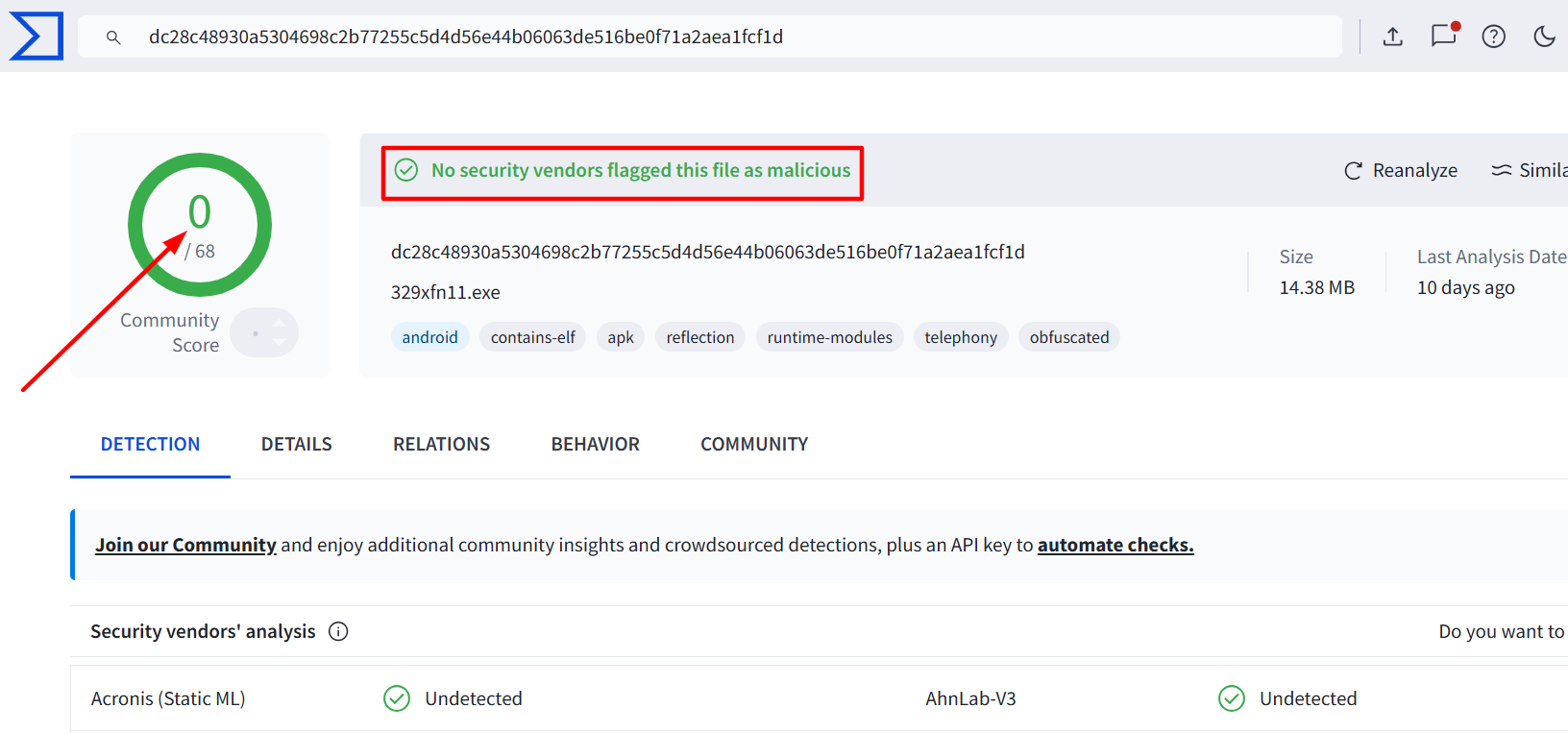
Task: Open the automate checks link
Action: point(1115,545)
